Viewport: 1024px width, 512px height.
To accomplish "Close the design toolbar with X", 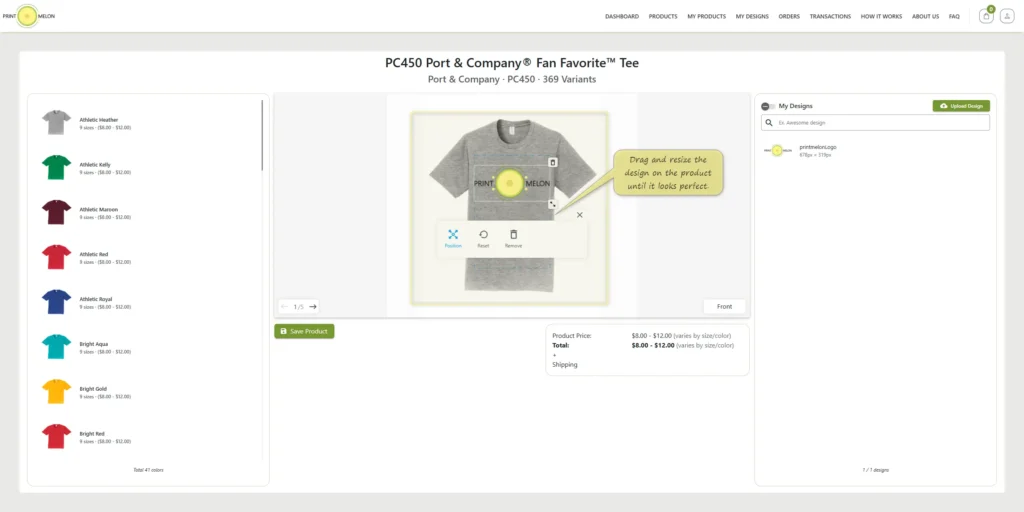I will coord(579,215).
